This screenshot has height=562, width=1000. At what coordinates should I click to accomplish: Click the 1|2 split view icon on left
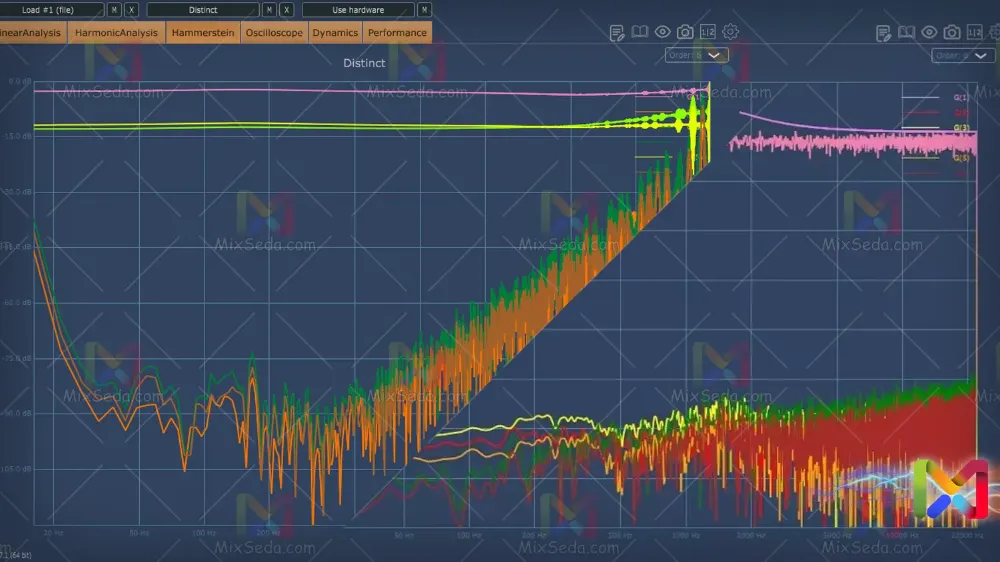(708, 33)
